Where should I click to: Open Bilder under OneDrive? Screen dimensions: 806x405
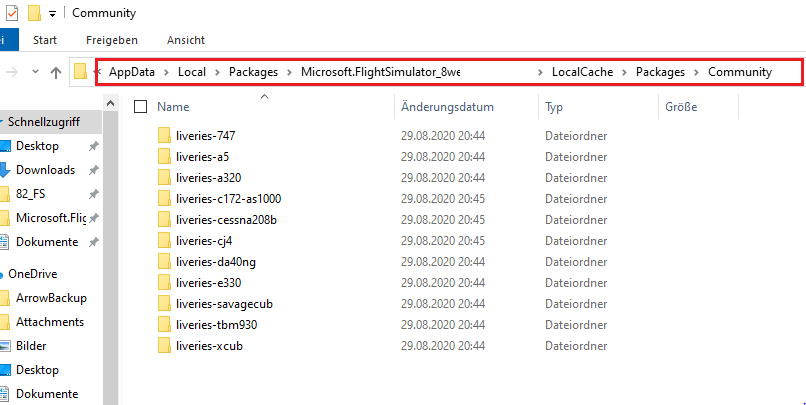(31, 346)
